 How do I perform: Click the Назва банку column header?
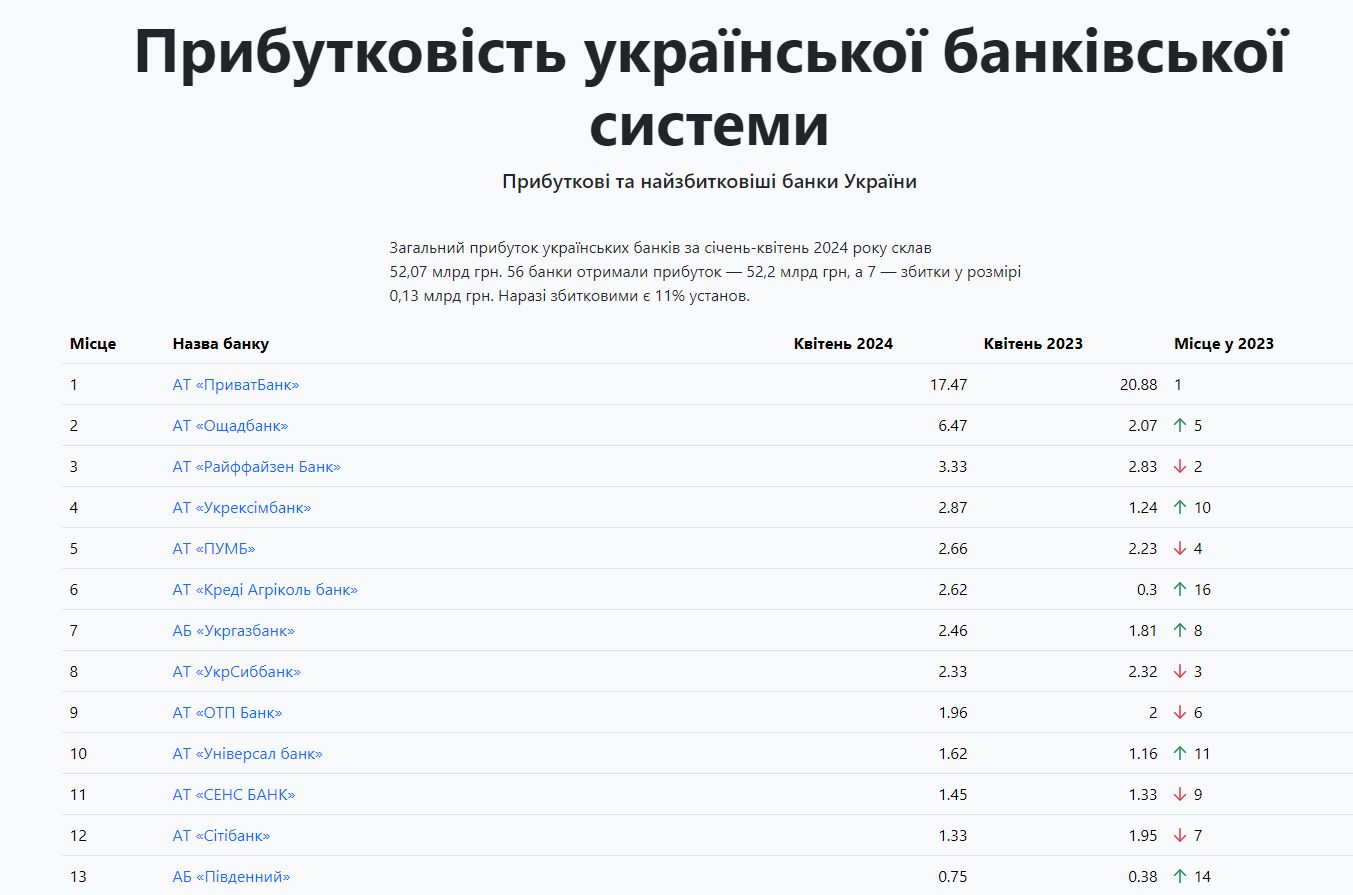(220, 344)
